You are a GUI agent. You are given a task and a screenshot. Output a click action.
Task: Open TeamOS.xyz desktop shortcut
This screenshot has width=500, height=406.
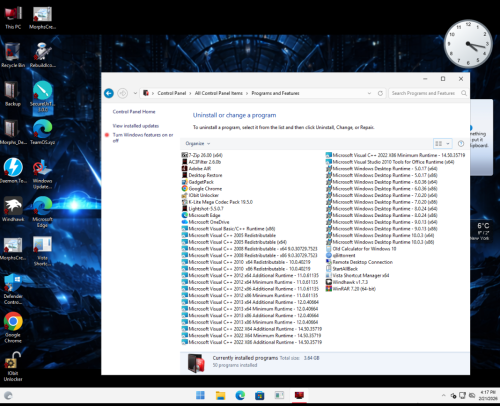click(43, 133)
